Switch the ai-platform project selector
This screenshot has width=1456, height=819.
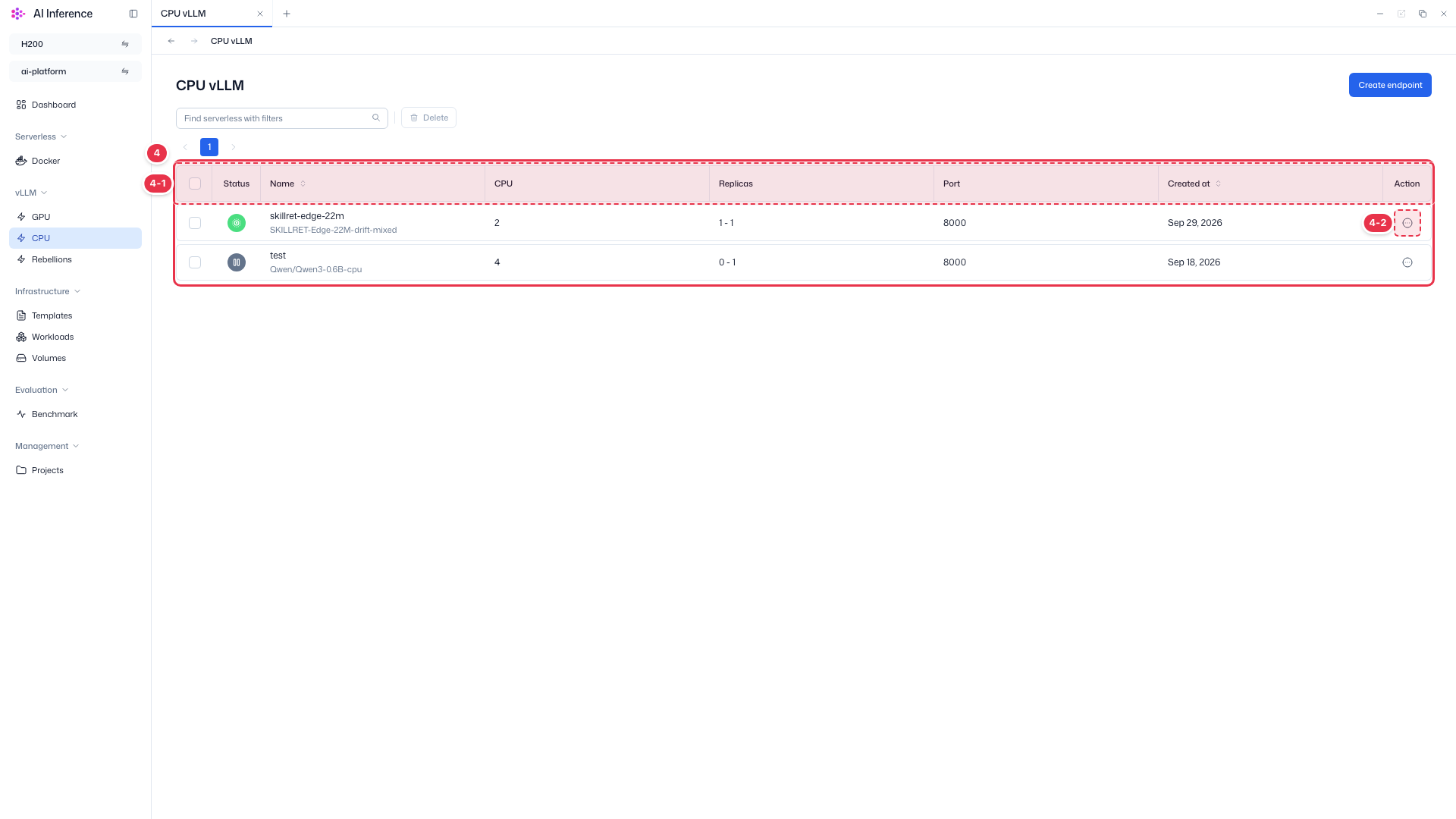pos(75,71)
